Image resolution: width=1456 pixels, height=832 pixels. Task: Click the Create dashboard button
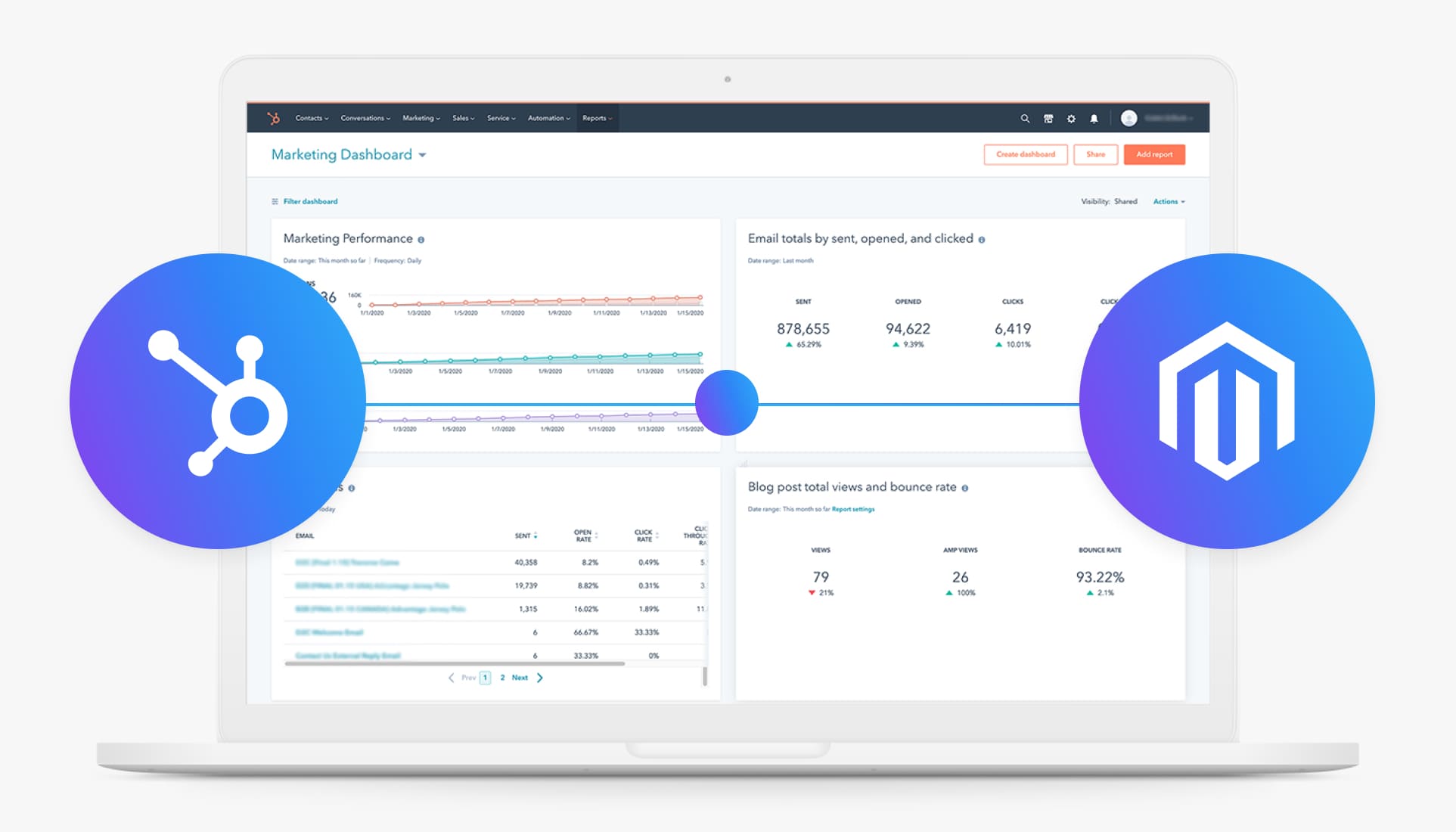pos(1026,154)
